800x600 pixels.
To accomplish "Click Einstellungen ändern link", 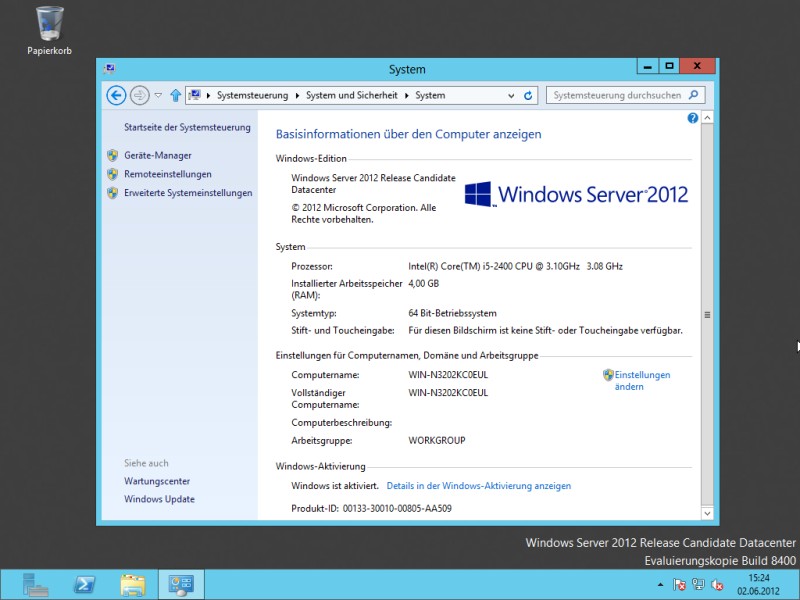I will tap(642, 381).
